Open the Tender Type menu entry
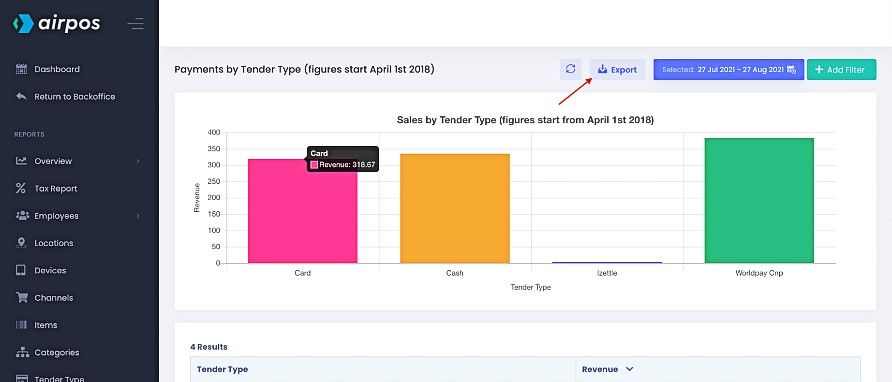Screen dimensions: 892x382 click(x=59, y=378)
